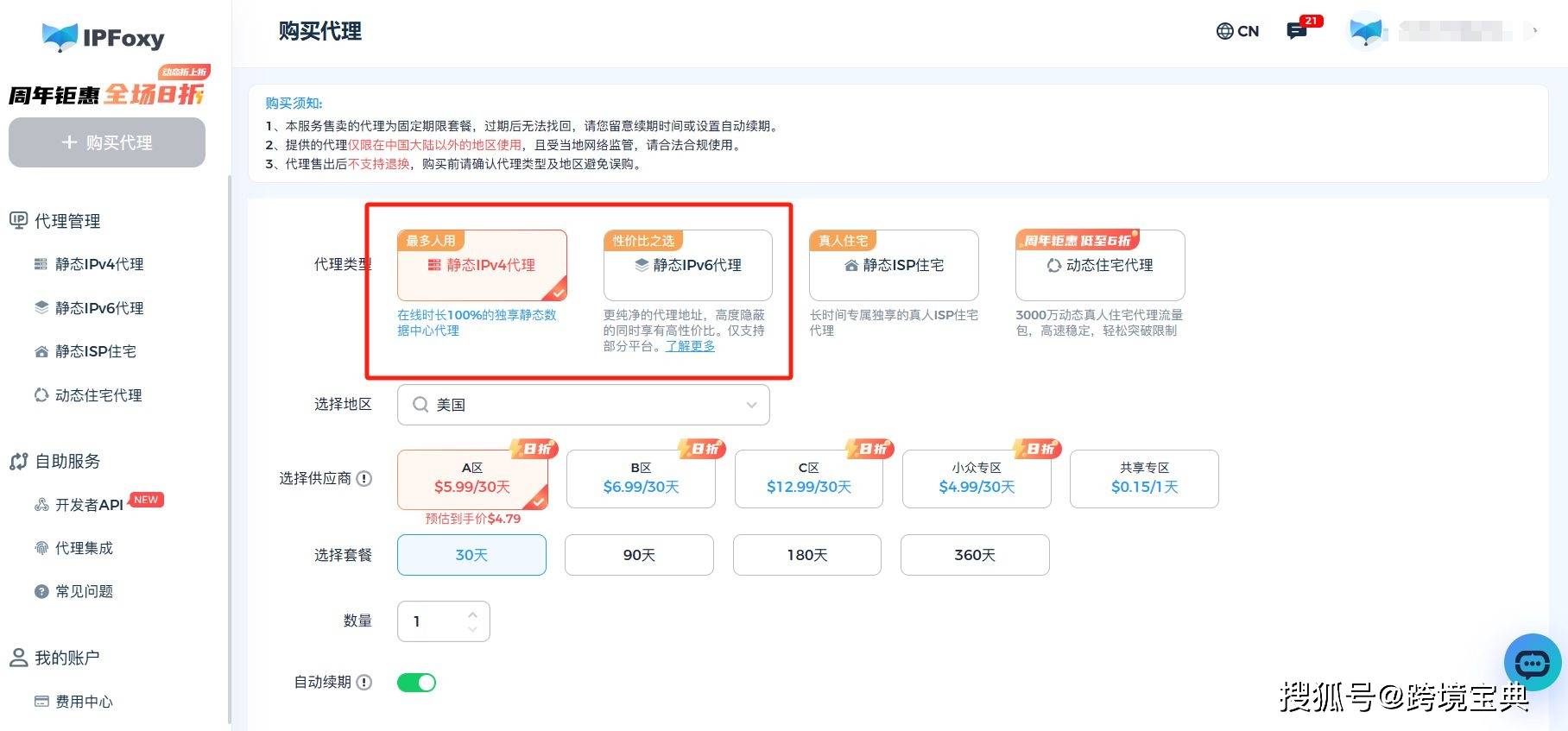Viewport: 1568px width, 731px height.
Task: Increase quantity with the up stepper arrow
Action: pos(472,614)
